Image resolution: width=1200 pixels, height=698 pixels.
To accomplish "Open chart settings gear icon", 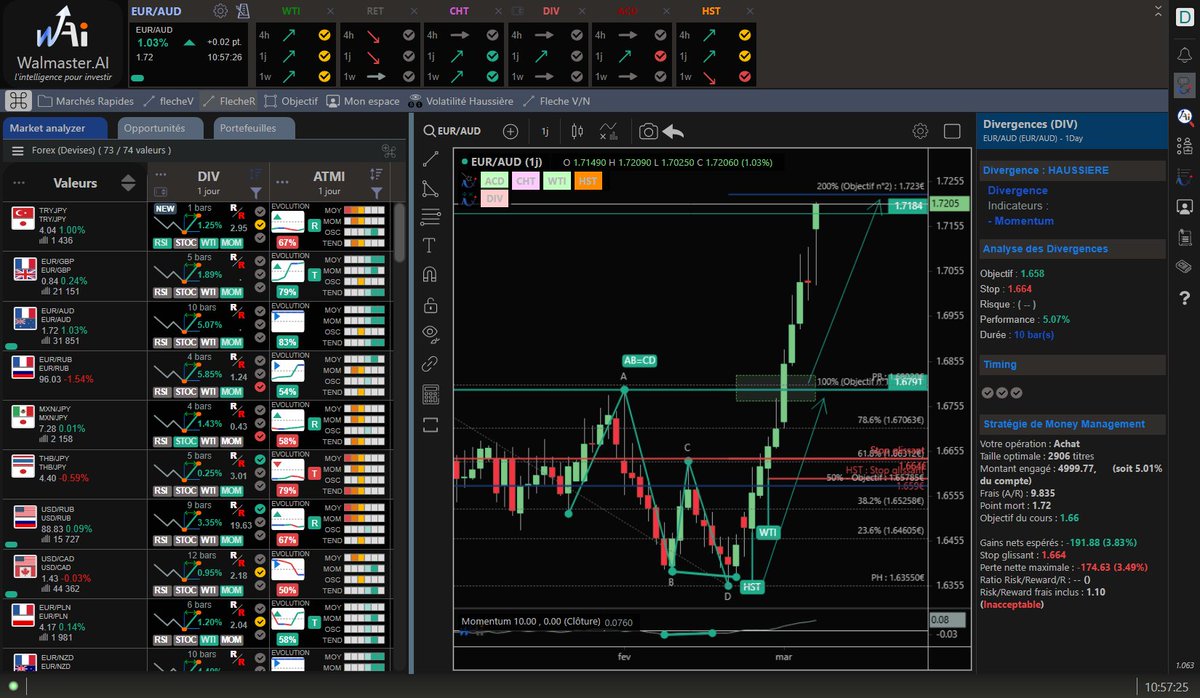I will (x=920, y=131).
